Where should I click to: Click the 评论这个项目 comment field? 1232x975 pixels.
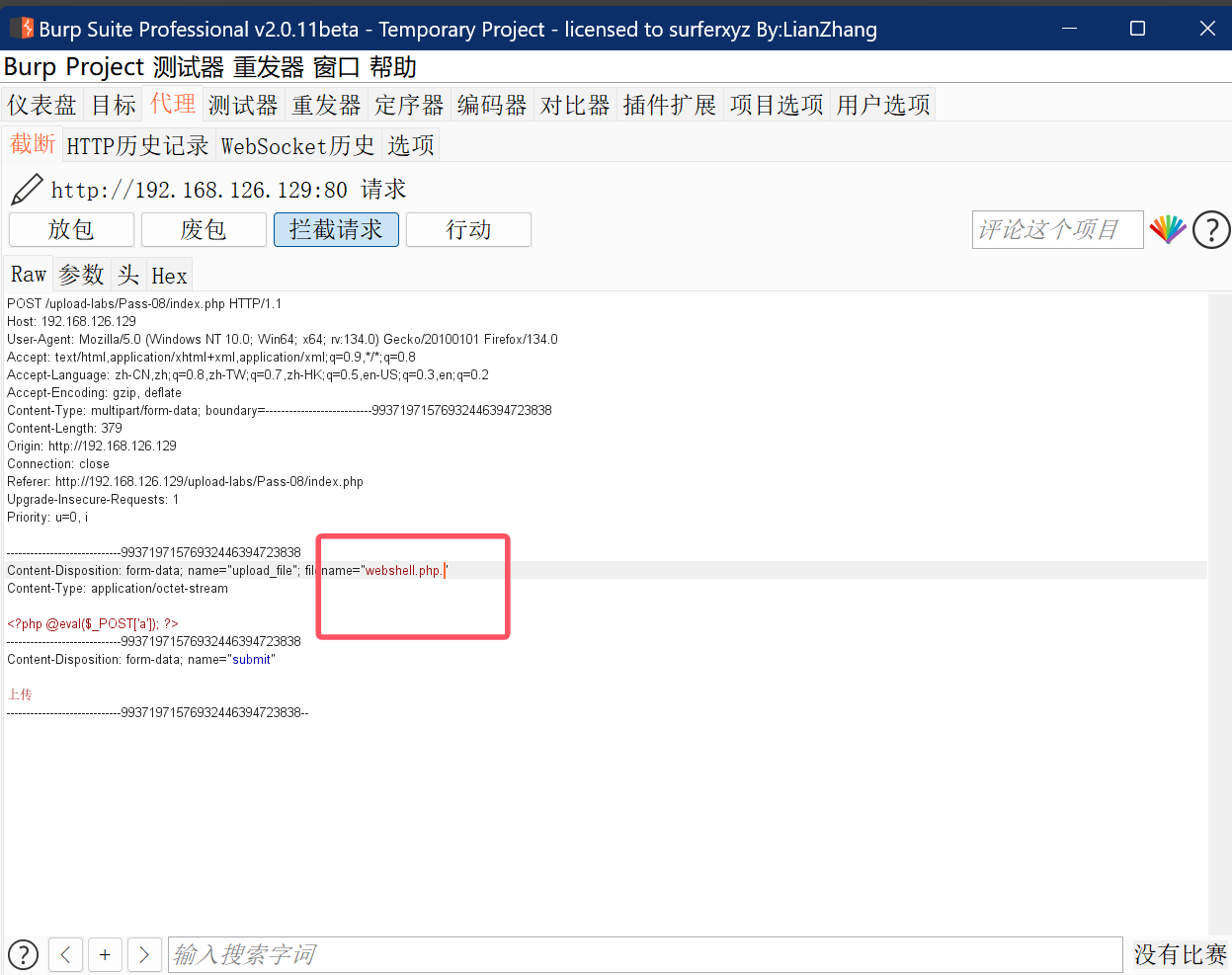(x=1057, y=229)
